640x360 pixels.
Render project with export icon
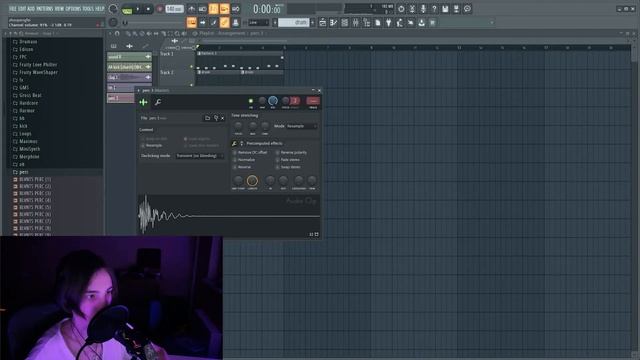[x=456, y=9]
